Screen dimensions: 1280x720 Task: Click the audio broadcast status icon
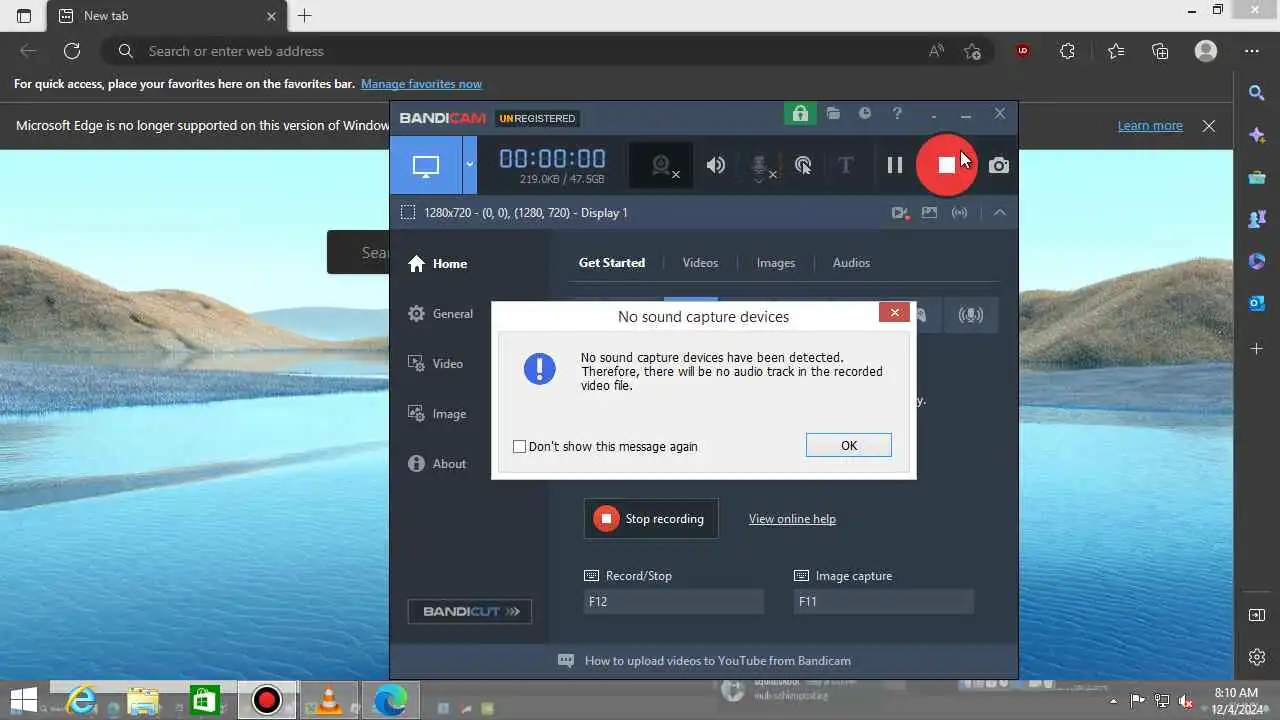960,212
